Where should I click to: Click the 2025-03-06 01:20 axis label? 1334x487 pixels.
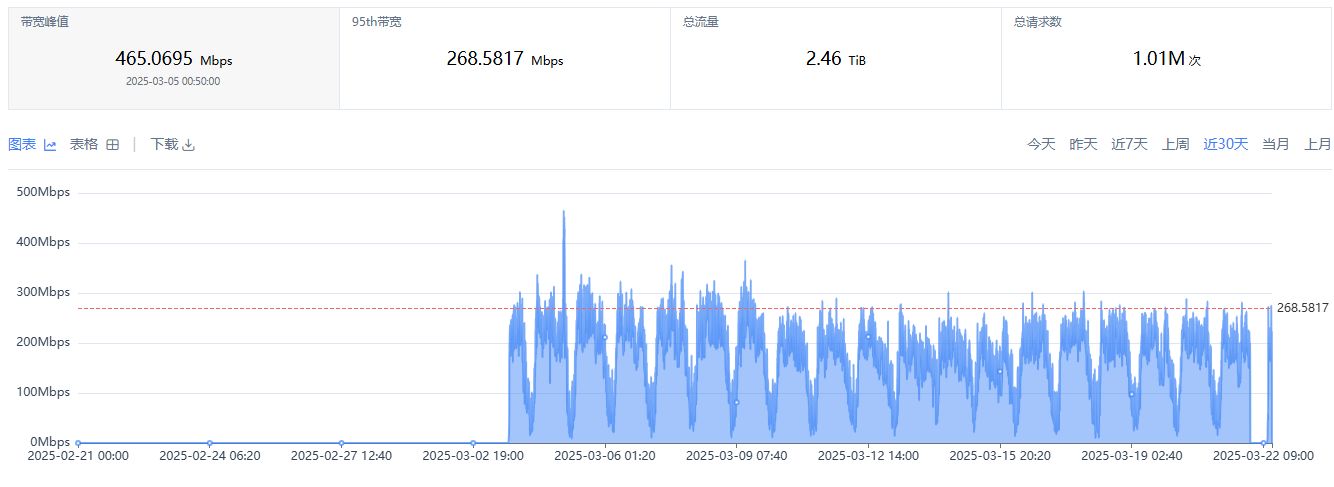point(605,456)
